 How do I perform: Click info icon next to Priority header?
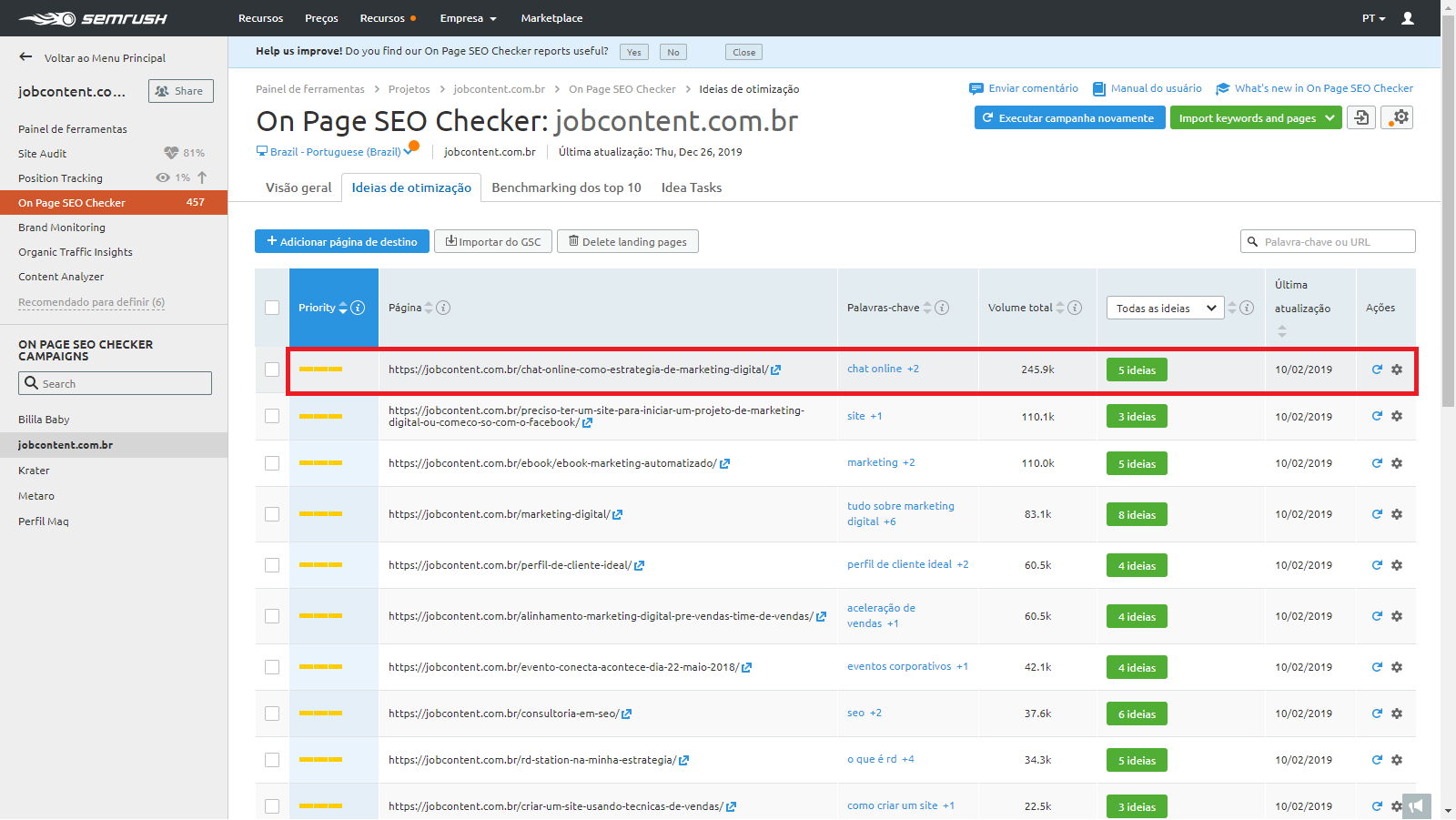click(359, 308)
